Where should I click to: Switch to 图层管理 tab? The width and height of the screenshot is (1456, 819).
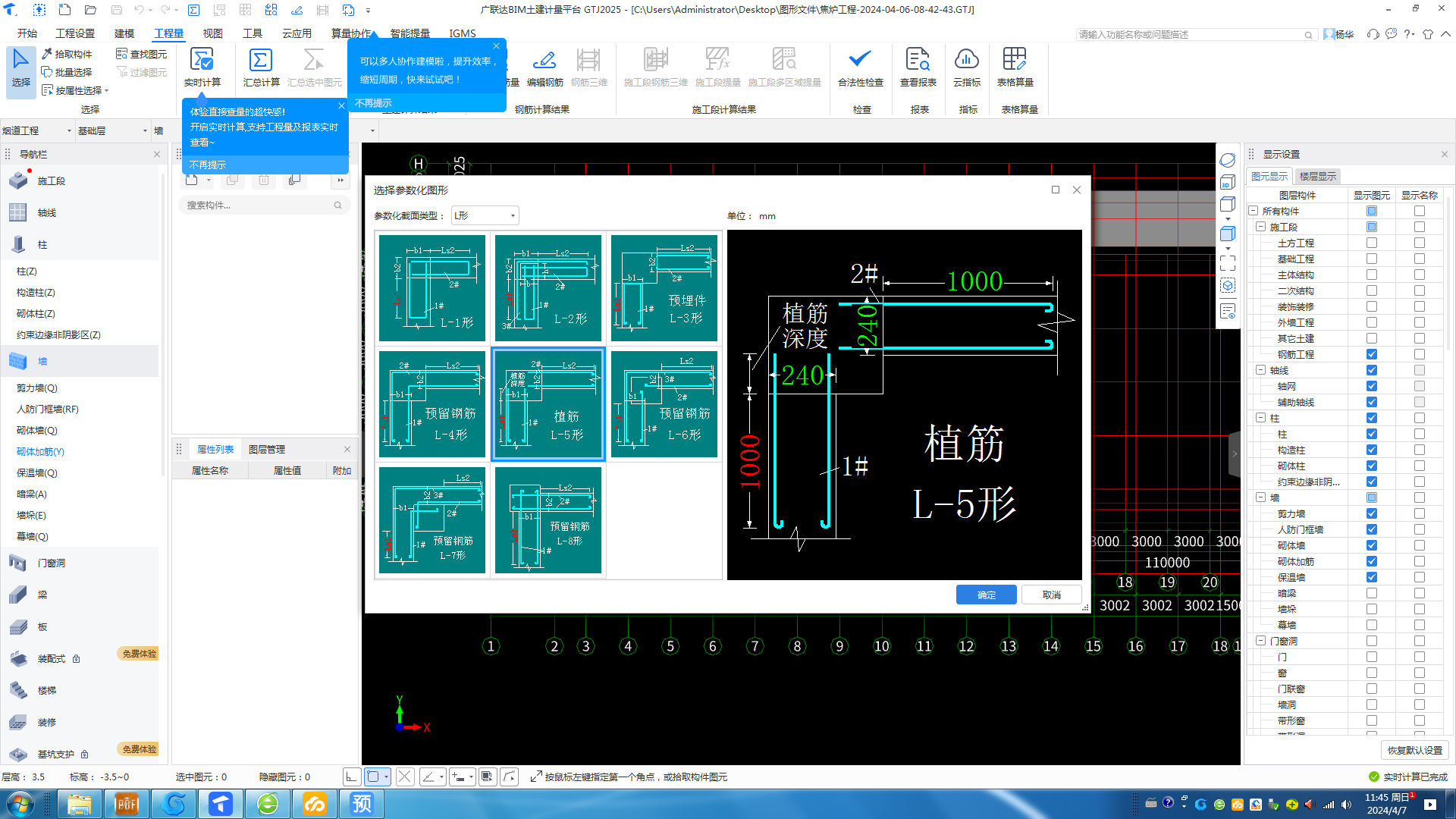[267, 449]
